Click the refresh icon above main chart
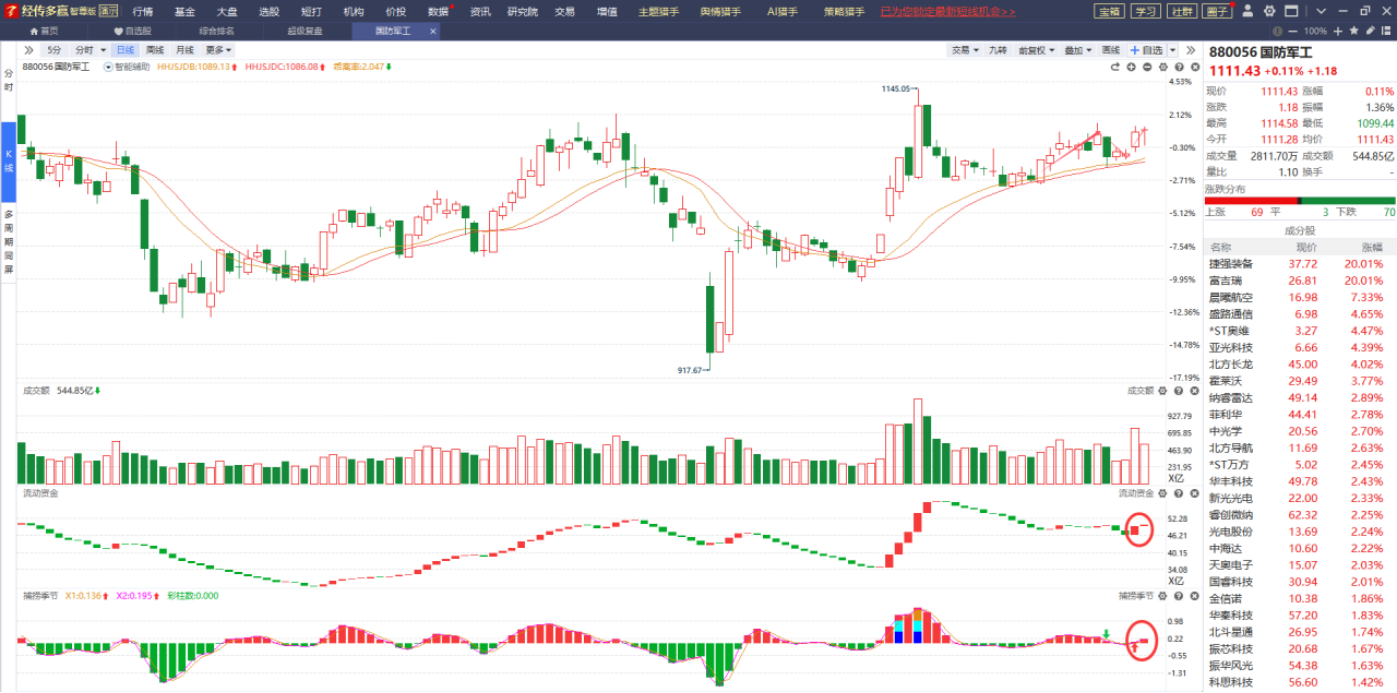Viewport: 1397px width, 693px height. (x=1115, y=67)
